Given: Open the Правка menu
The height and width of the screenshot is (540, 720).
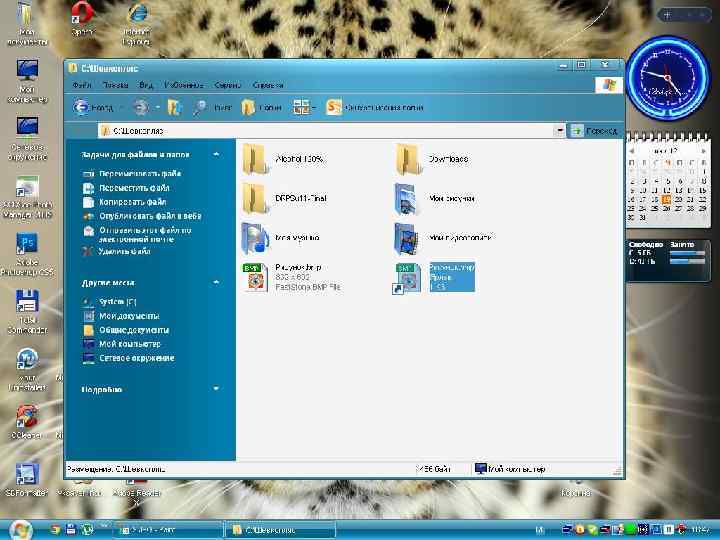Looking at the screenshot, I should click(115, 85).
